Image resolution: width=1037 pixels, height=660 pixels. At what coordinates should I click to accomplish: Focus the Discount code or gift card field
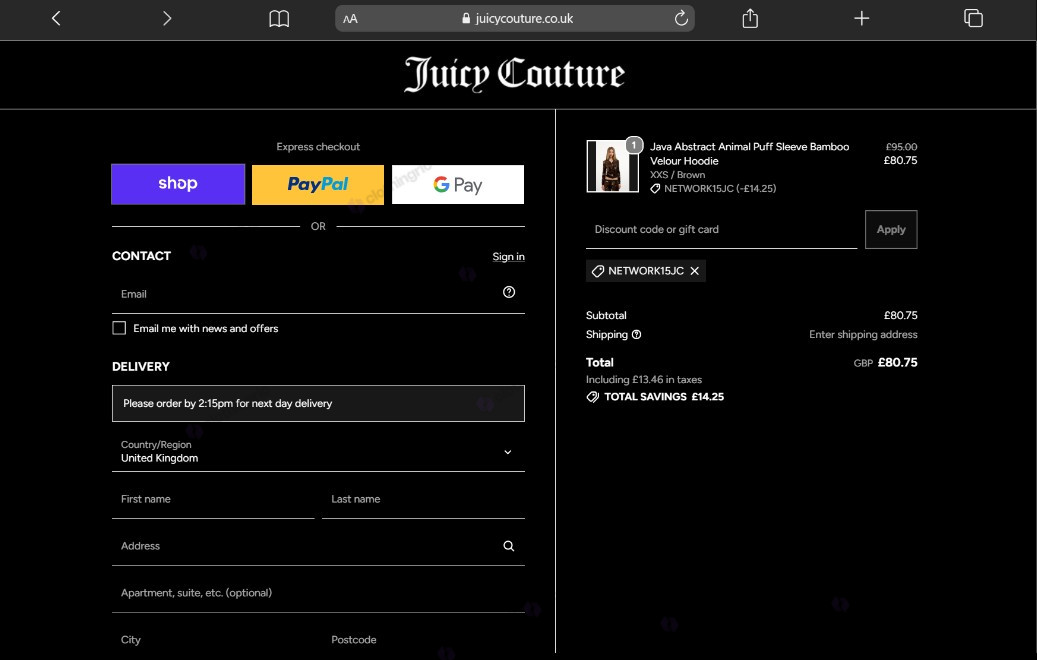(722, 229)
